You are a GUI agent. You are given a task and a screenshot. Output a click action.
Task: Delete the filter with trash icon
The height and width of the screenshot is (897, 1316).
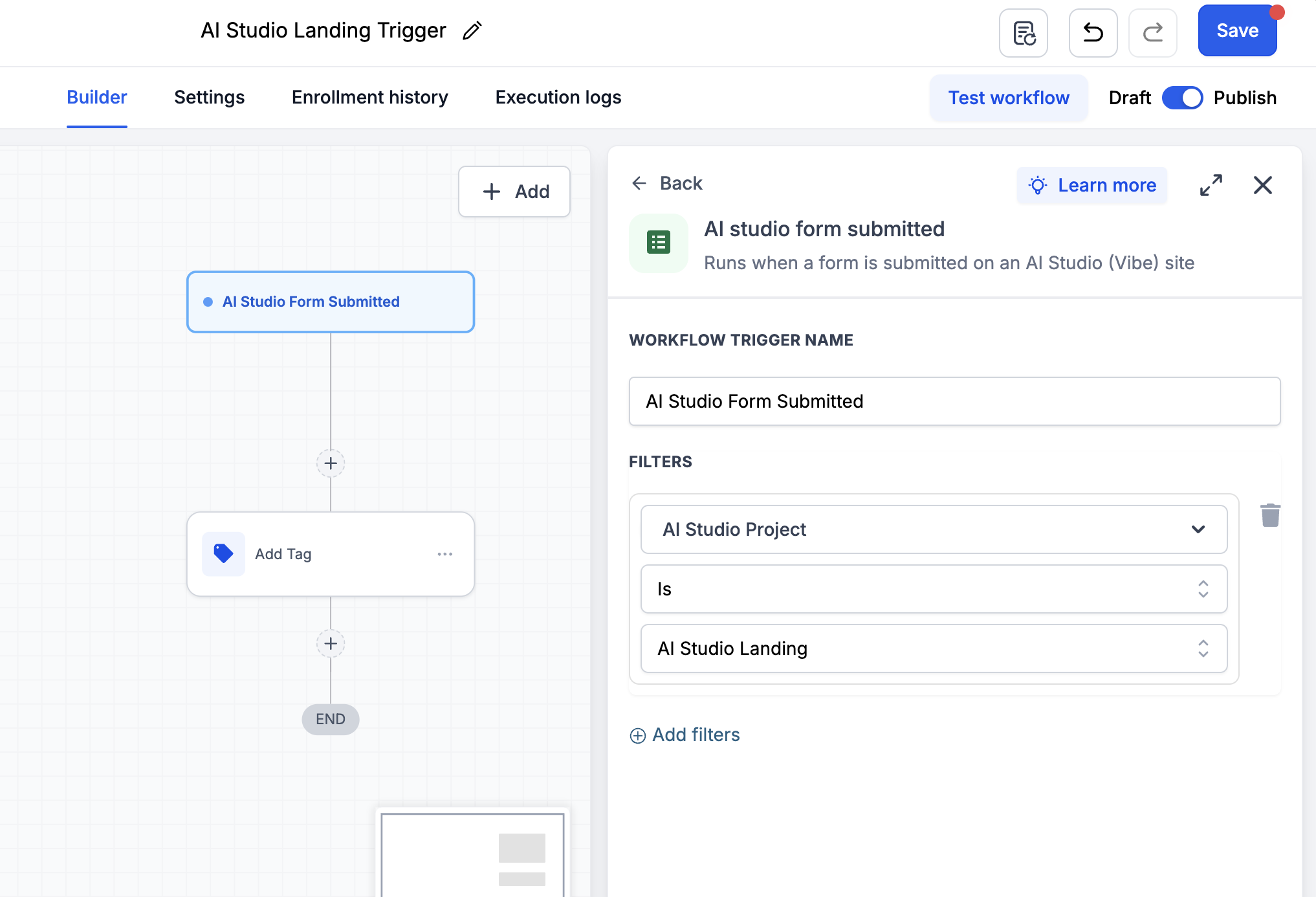tap(1270, 515)
